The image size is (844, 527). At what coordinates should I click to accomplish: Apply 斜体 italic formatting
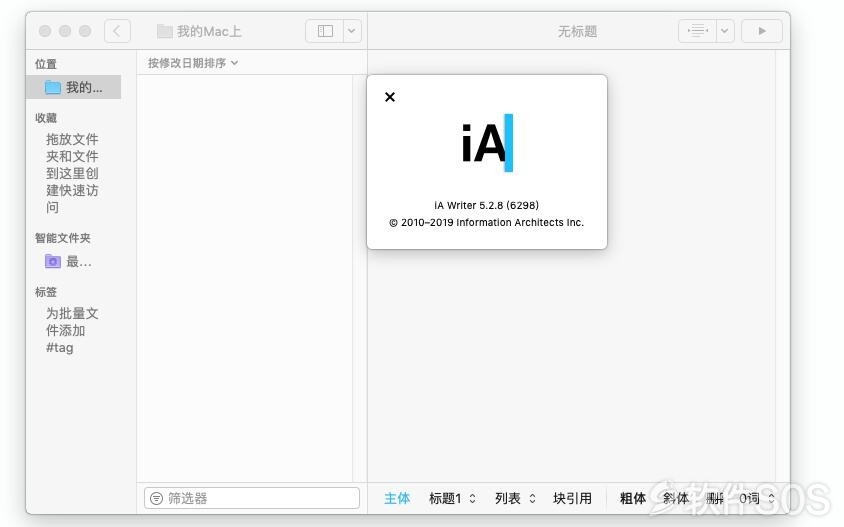coord(676,498)
